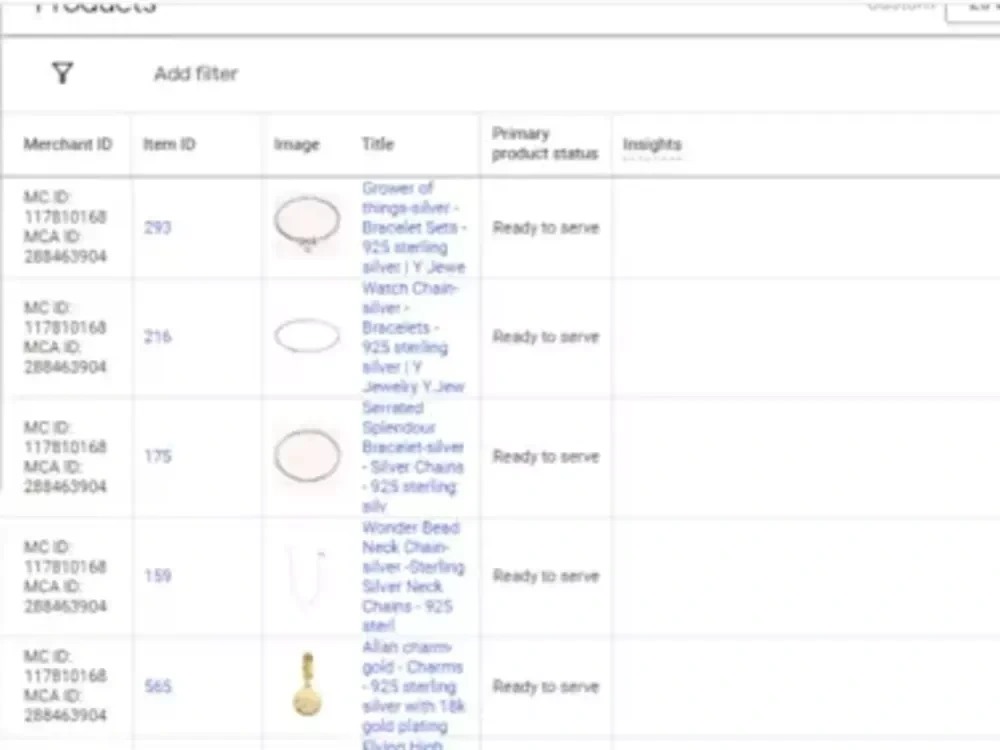This screenshot has height=750, width=1000.
Task: Click the Merchant ID cell in row 293
Action: pyautogui.click(x=65, y=226)
